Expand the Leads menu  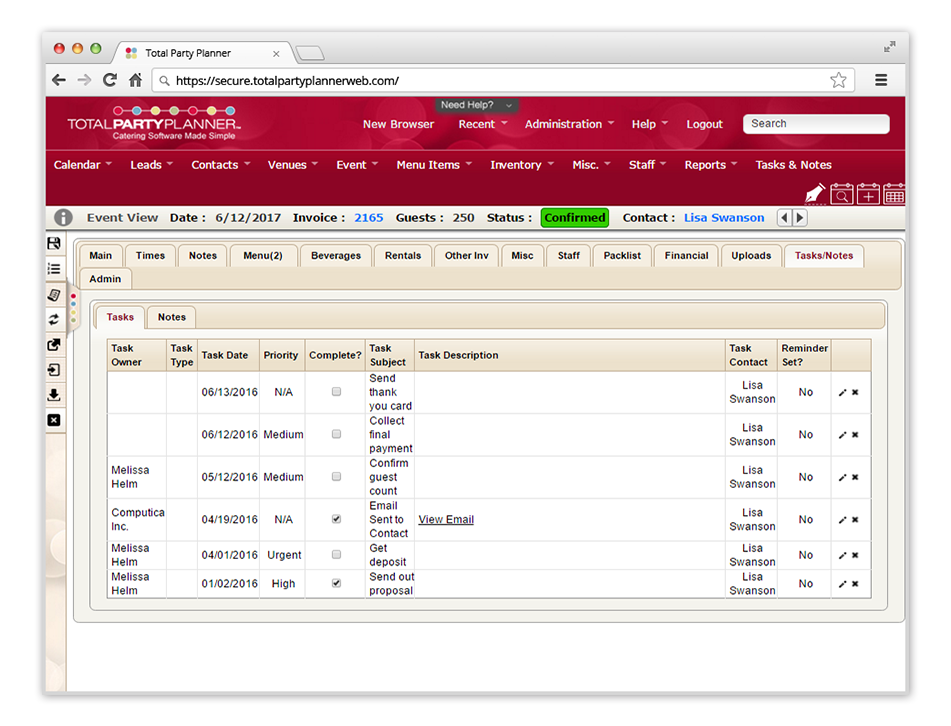[152, 164]
